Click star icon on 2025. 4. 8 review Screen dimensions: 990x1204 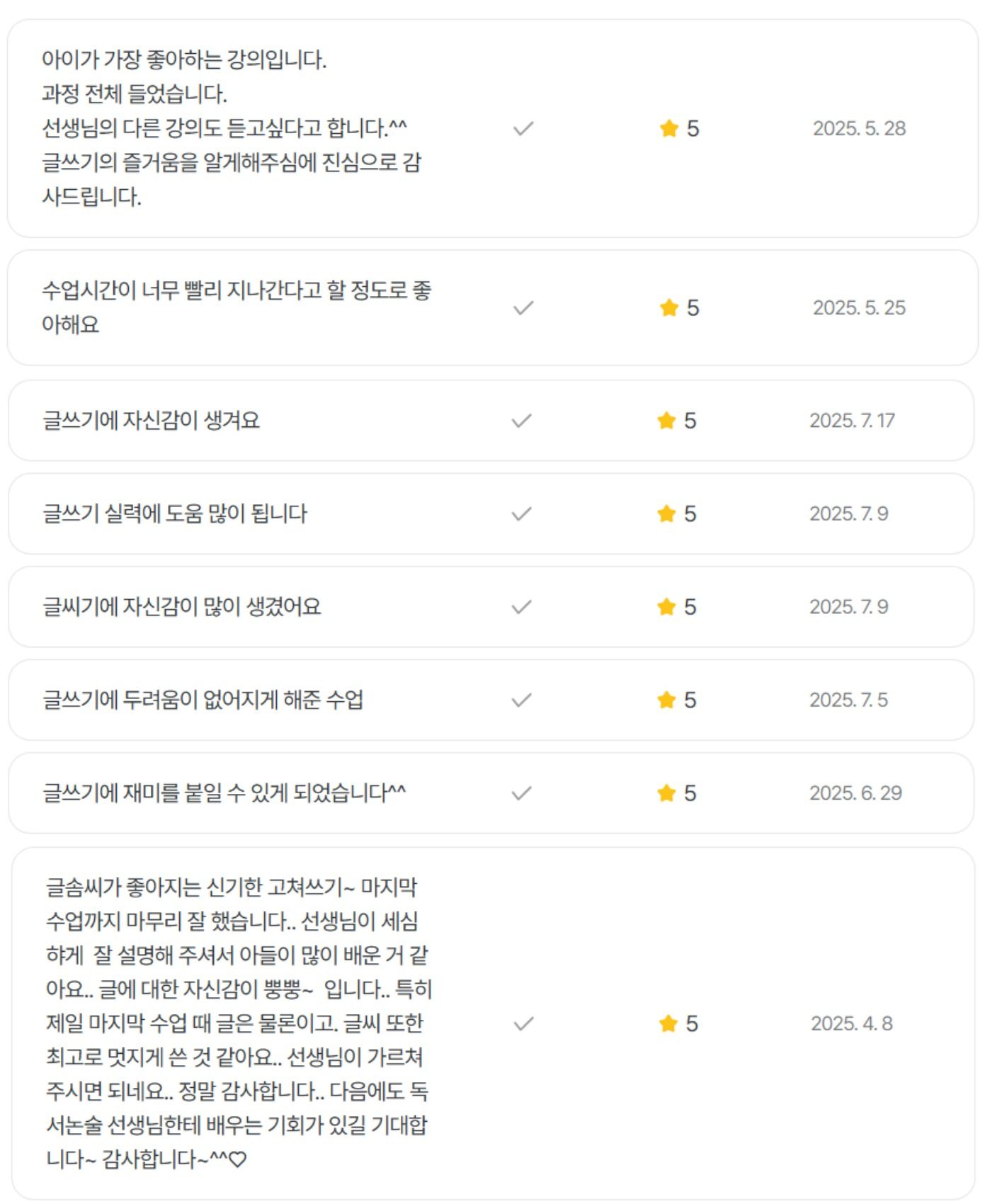[x=668, y=1023]
